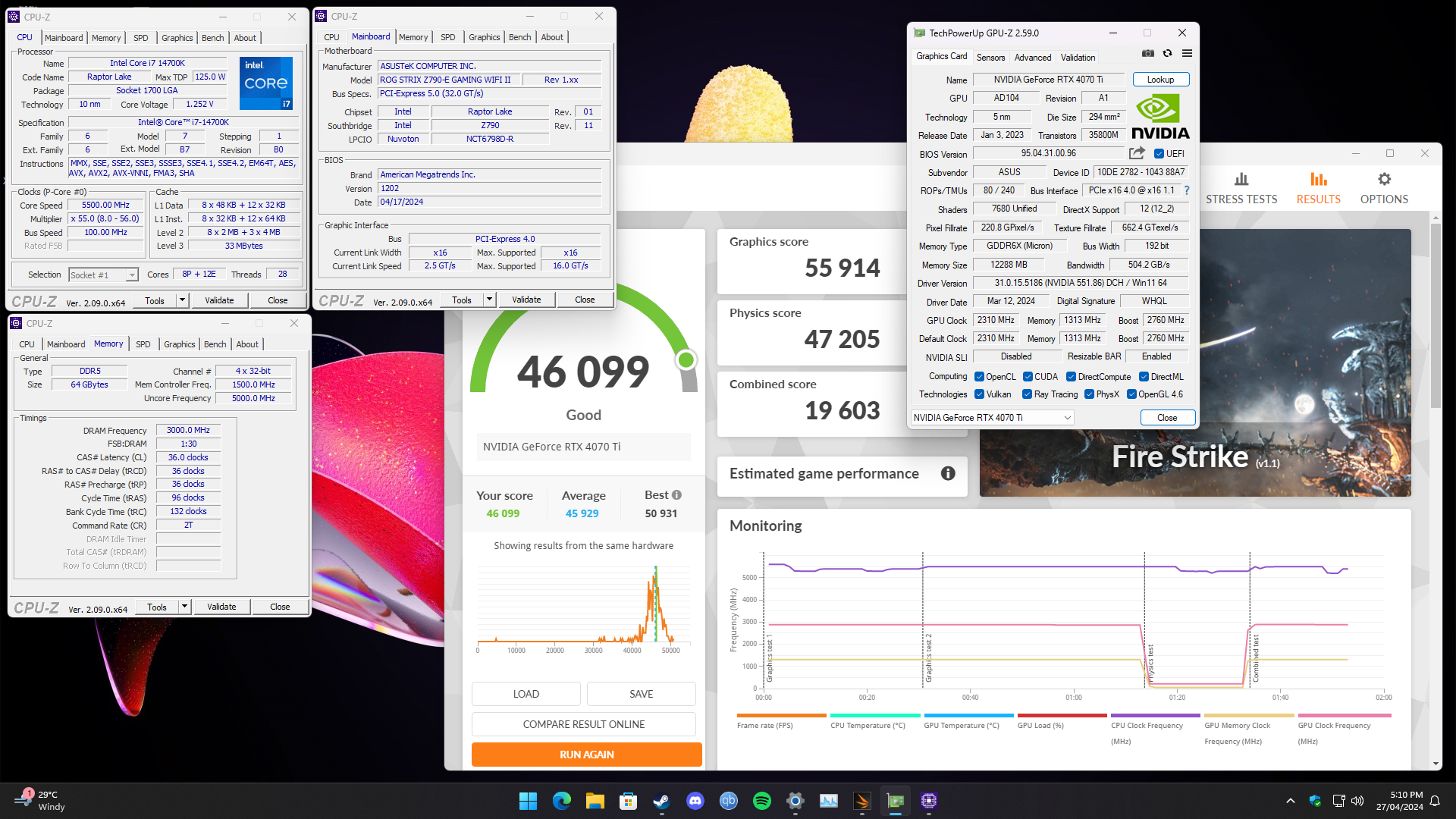Click COMPARE RESULT ONLINE button
The image size is (1456, 819).
(584, 724)
